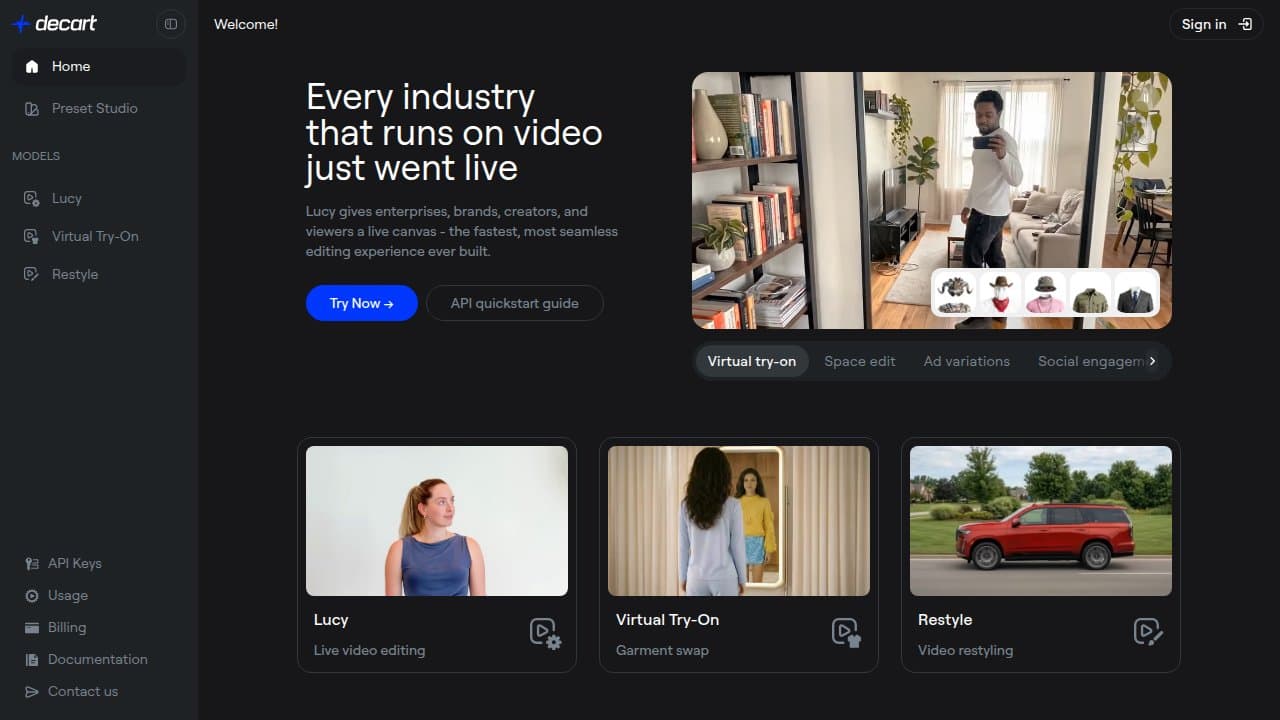
Task: Click the hero video preview image
Action: tap(932, 200)
